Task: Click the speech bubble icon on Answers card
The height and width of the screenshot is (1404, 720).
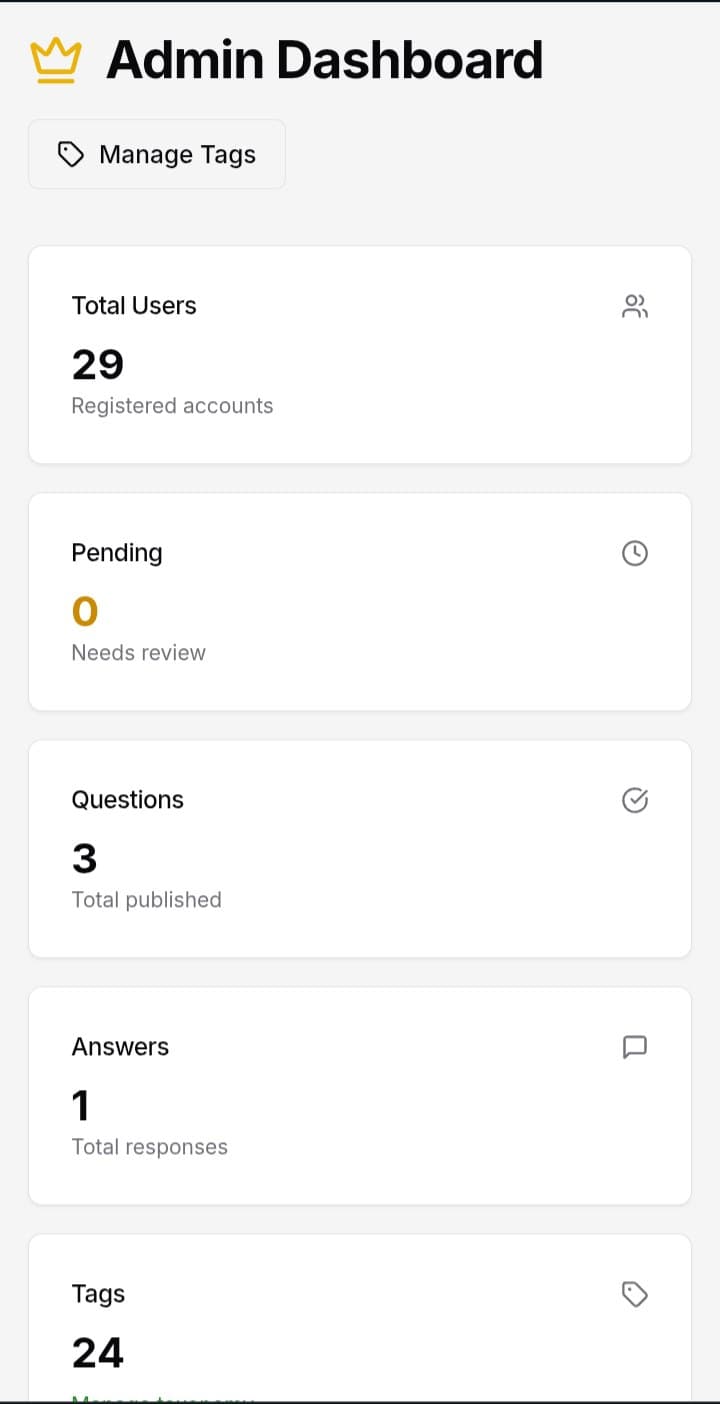Action: pos(635,1047)
